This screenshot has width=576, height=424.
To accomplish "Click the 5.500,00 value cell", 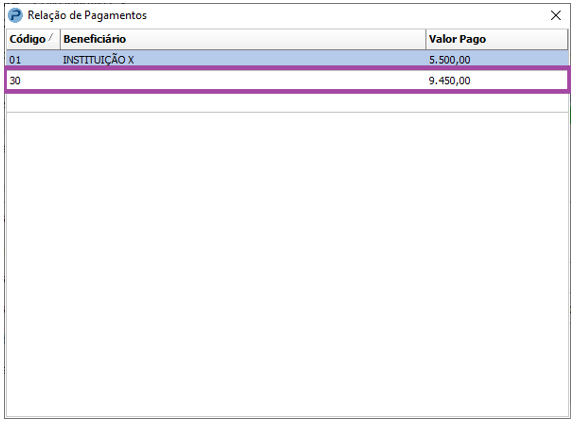I will 449,60.
